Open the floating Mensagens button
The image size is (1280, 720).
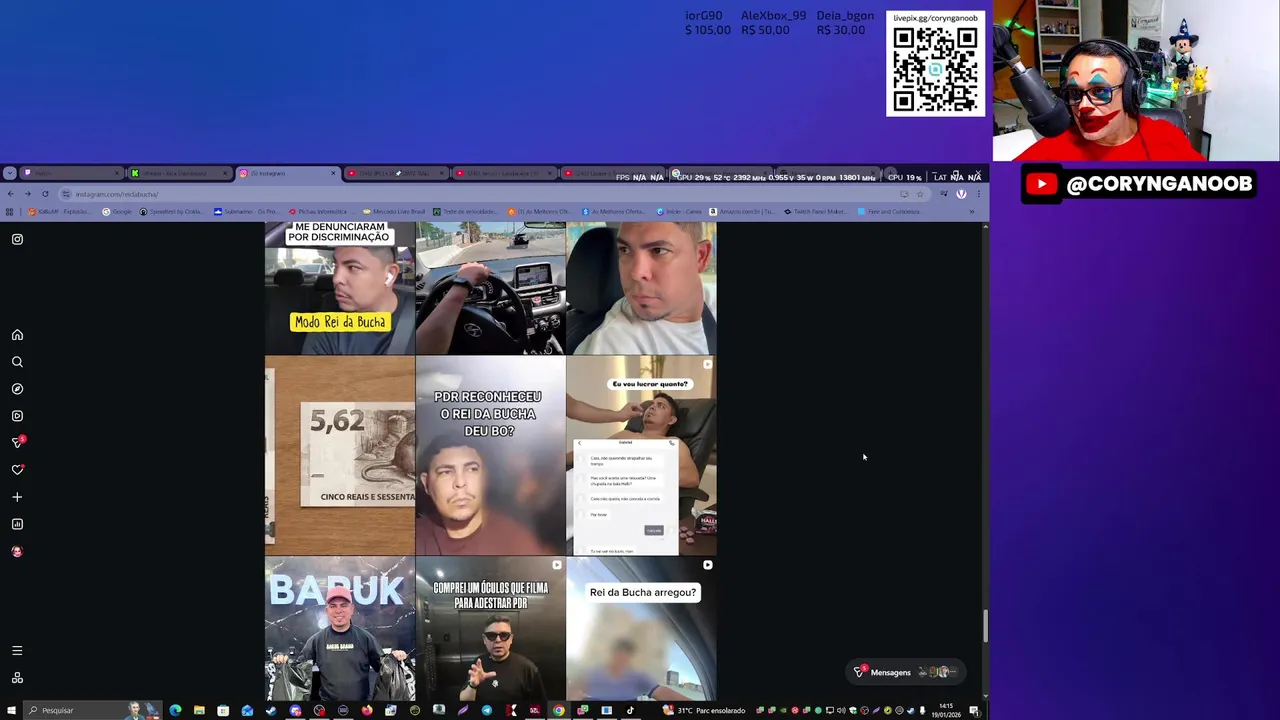pos(905,672)
